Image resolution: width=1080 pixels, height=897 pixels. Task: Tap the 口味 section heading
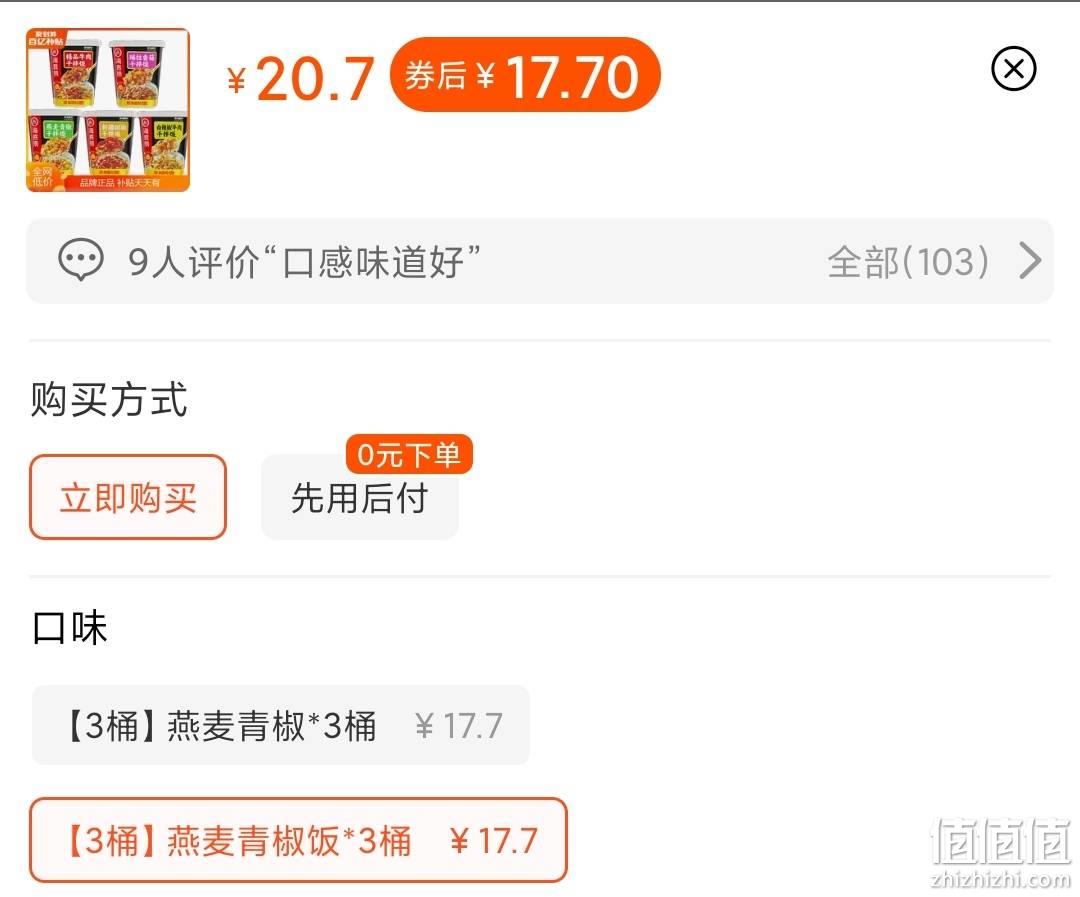pyautogui.click(x=70, y=627)
